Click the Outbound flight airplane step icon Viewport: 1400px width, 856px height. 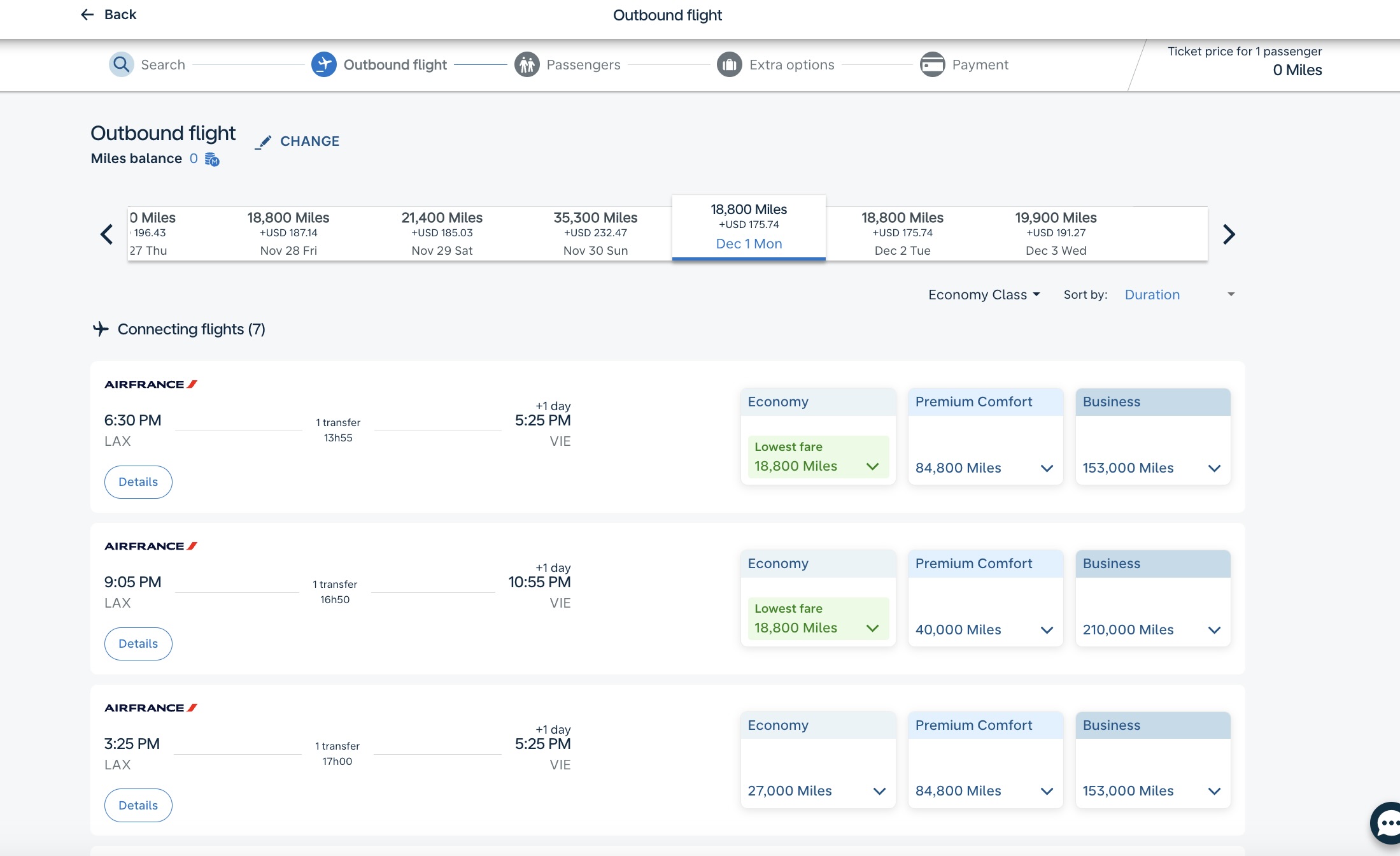[323, 64]
